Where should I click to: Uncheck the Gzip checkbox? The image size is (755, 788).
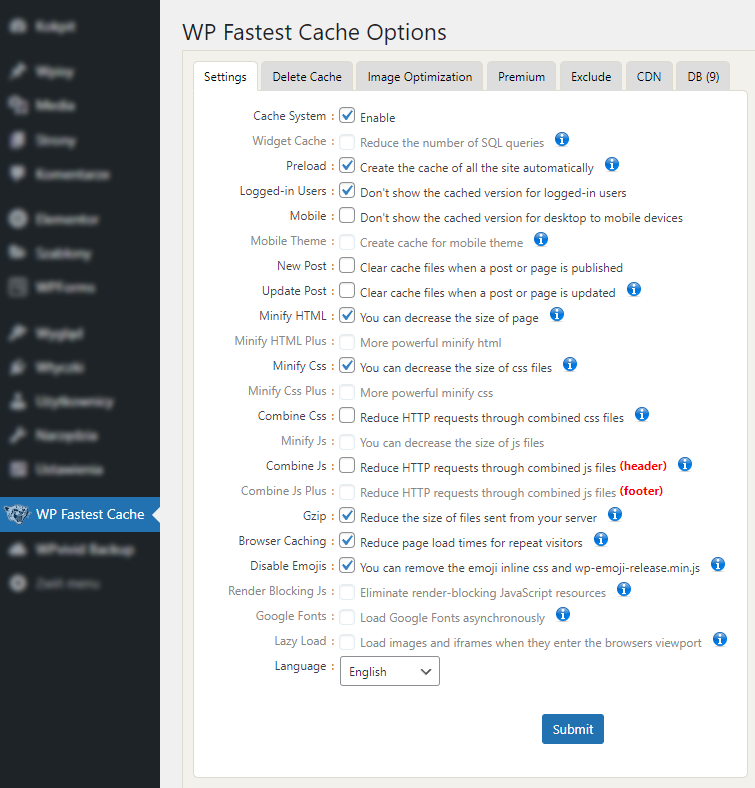pyautogui.click(x=347, y=516)
